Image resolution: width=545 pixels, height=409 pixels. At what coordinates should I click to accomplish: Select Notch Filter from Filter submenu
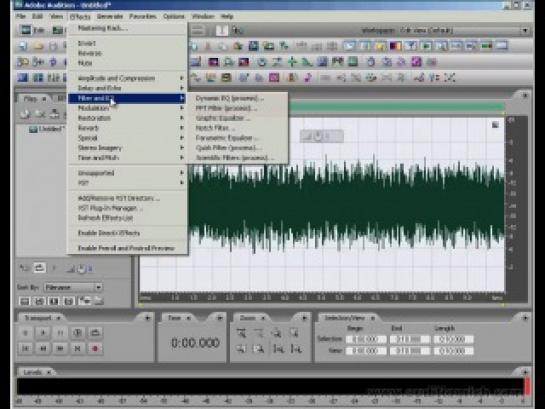pos(238,128)
